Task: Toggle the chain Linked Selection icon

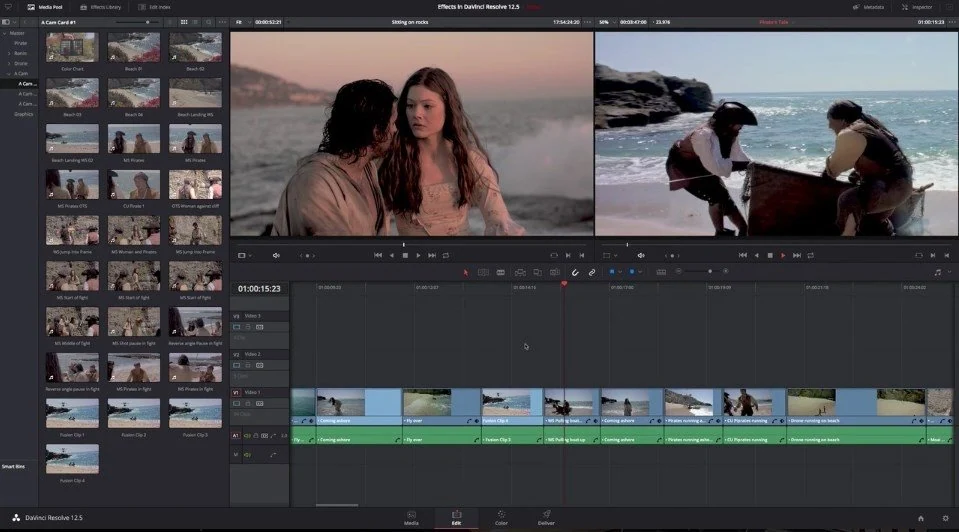Action: (592, 272)
